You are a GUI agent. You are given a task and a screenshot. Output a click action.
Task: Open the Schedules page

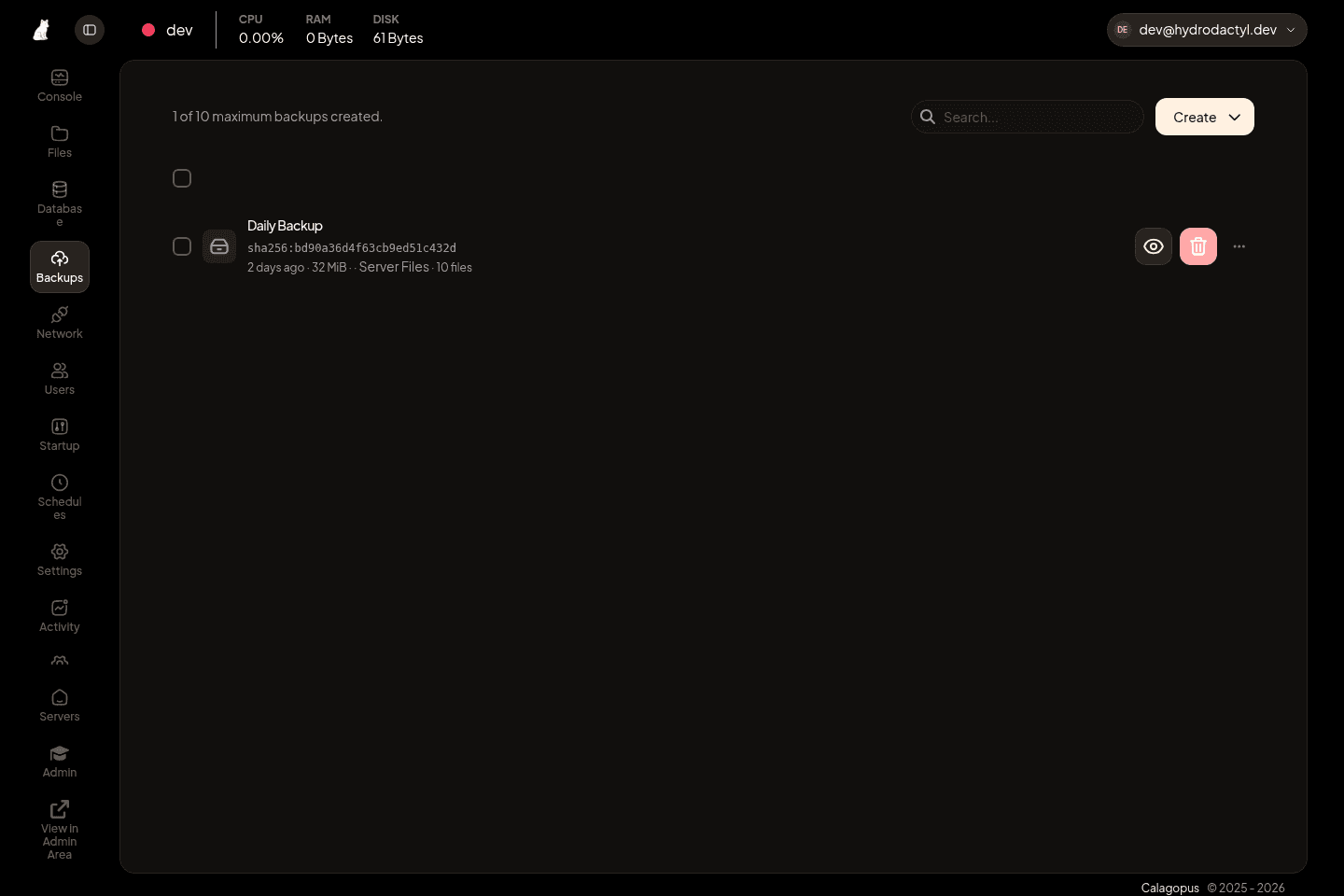coord(60,497)
